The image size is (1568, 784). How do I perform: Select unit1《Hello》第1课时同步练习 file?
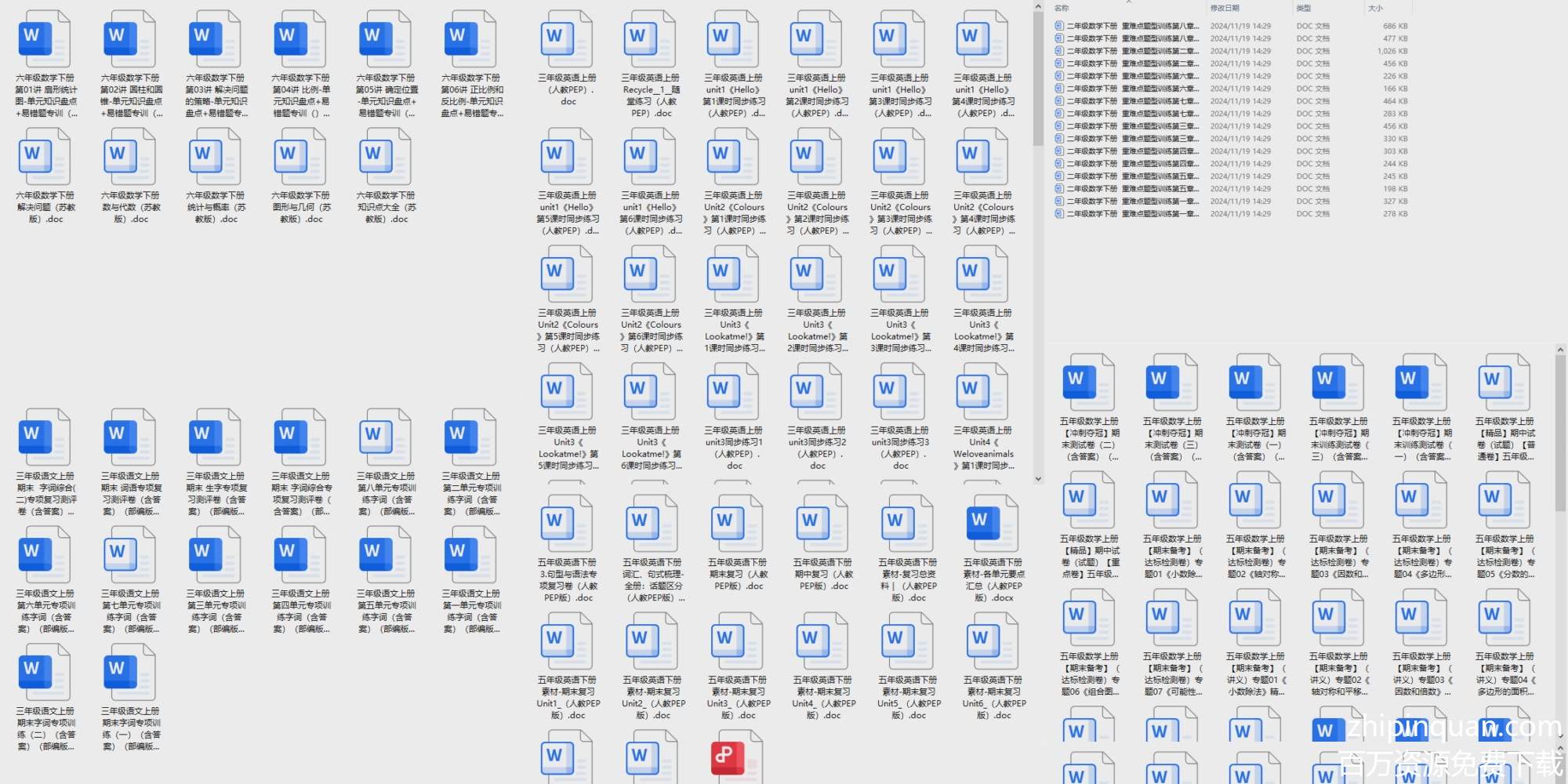[x=734, y=64]
